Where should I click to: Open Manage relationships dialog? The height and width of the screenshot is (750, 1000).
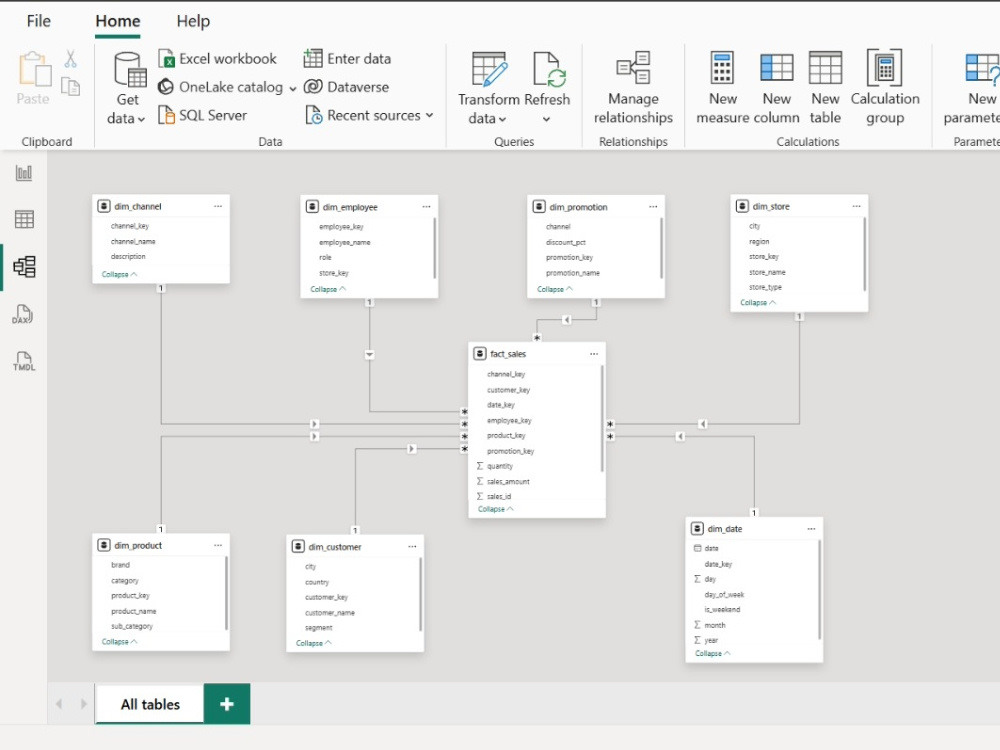633,88
